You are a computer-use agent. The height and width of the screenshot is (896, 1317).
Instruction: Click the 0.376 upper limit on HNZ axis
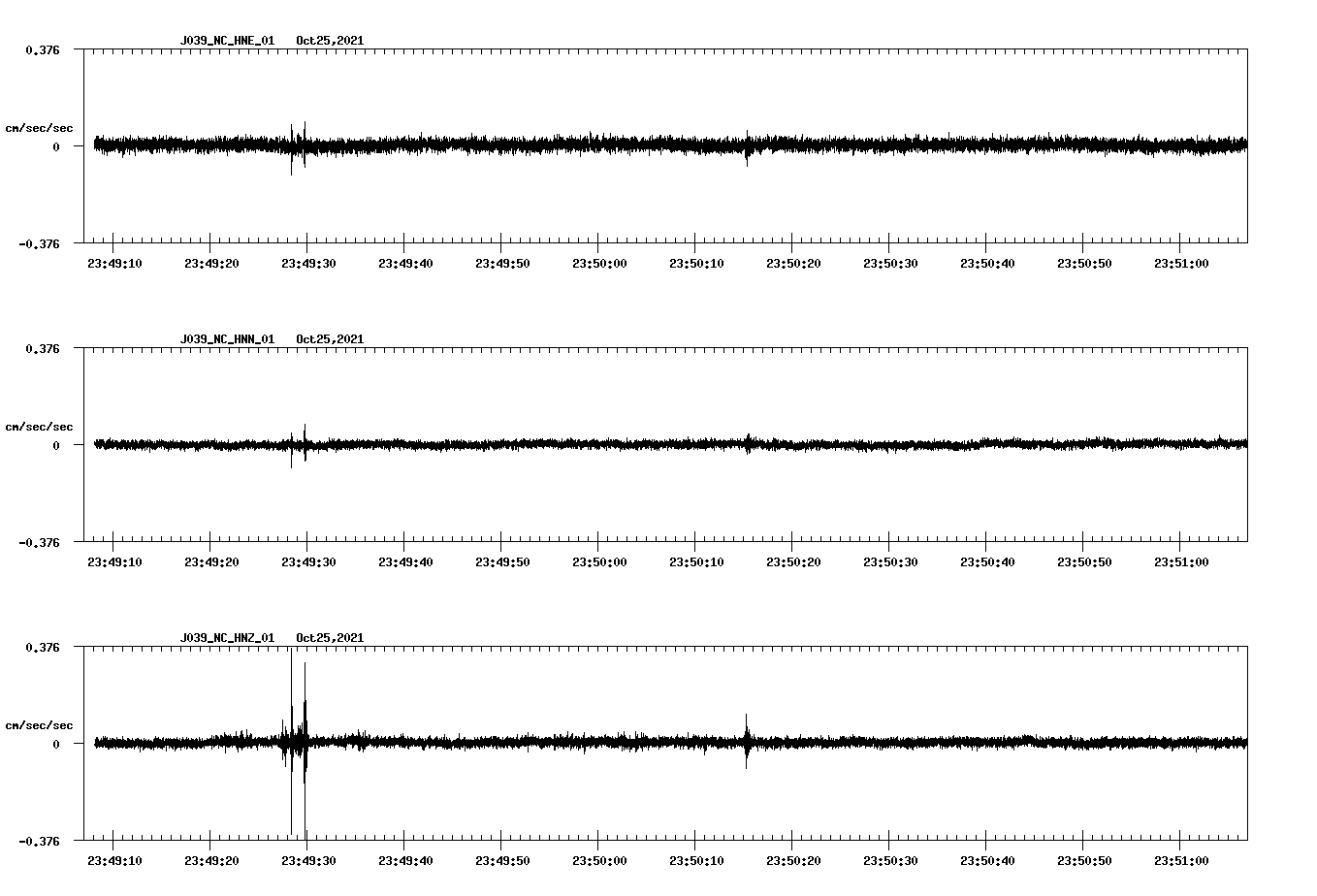tap(43, 647)
